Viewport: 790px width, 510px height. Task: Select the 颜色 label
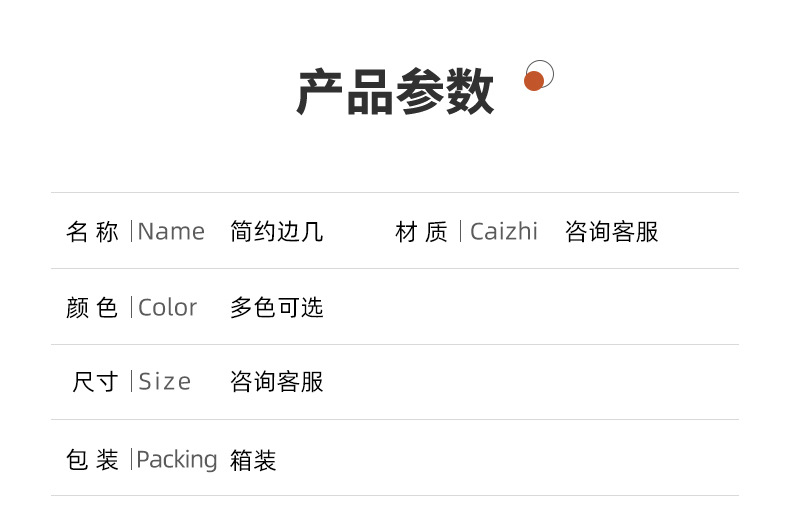tap(92, 308)
